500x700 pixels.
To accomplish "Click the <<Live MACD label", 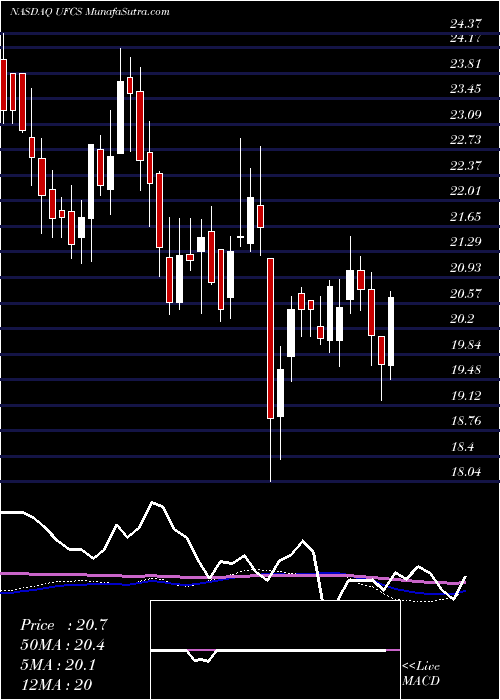I will tap(421, 674).
